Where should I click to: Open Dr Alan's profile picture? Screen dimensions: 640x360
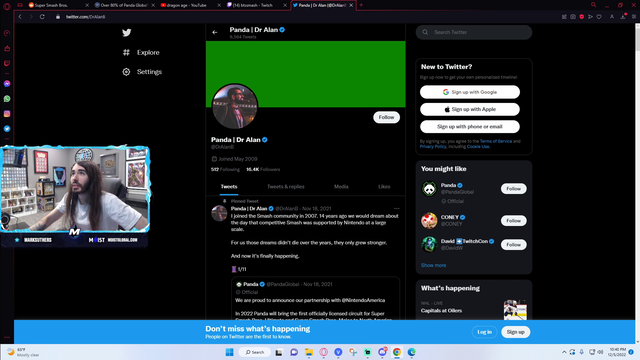click(235, 107)
